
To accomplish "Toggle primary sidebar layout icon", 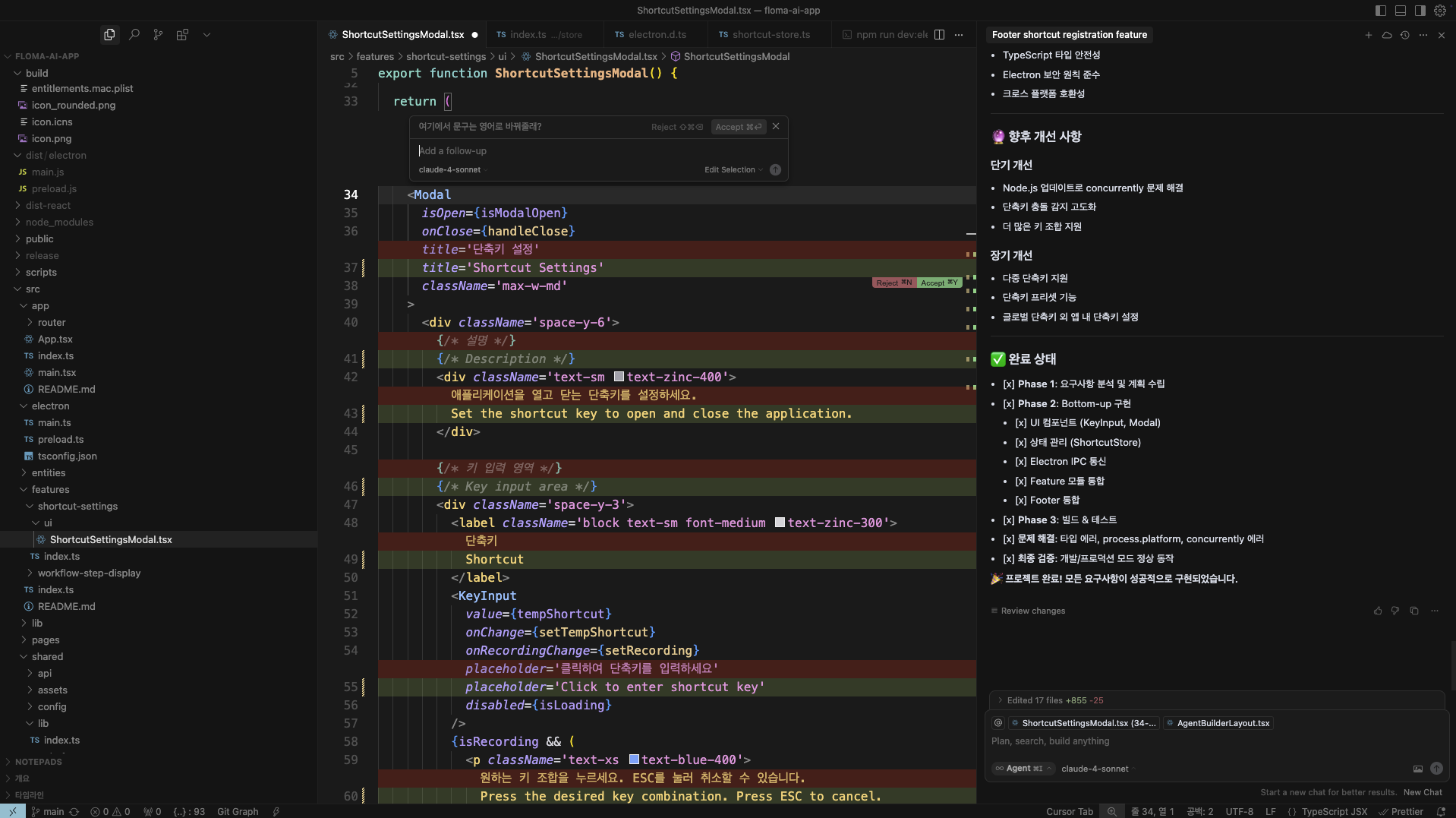I will (x=1381, y=11).
